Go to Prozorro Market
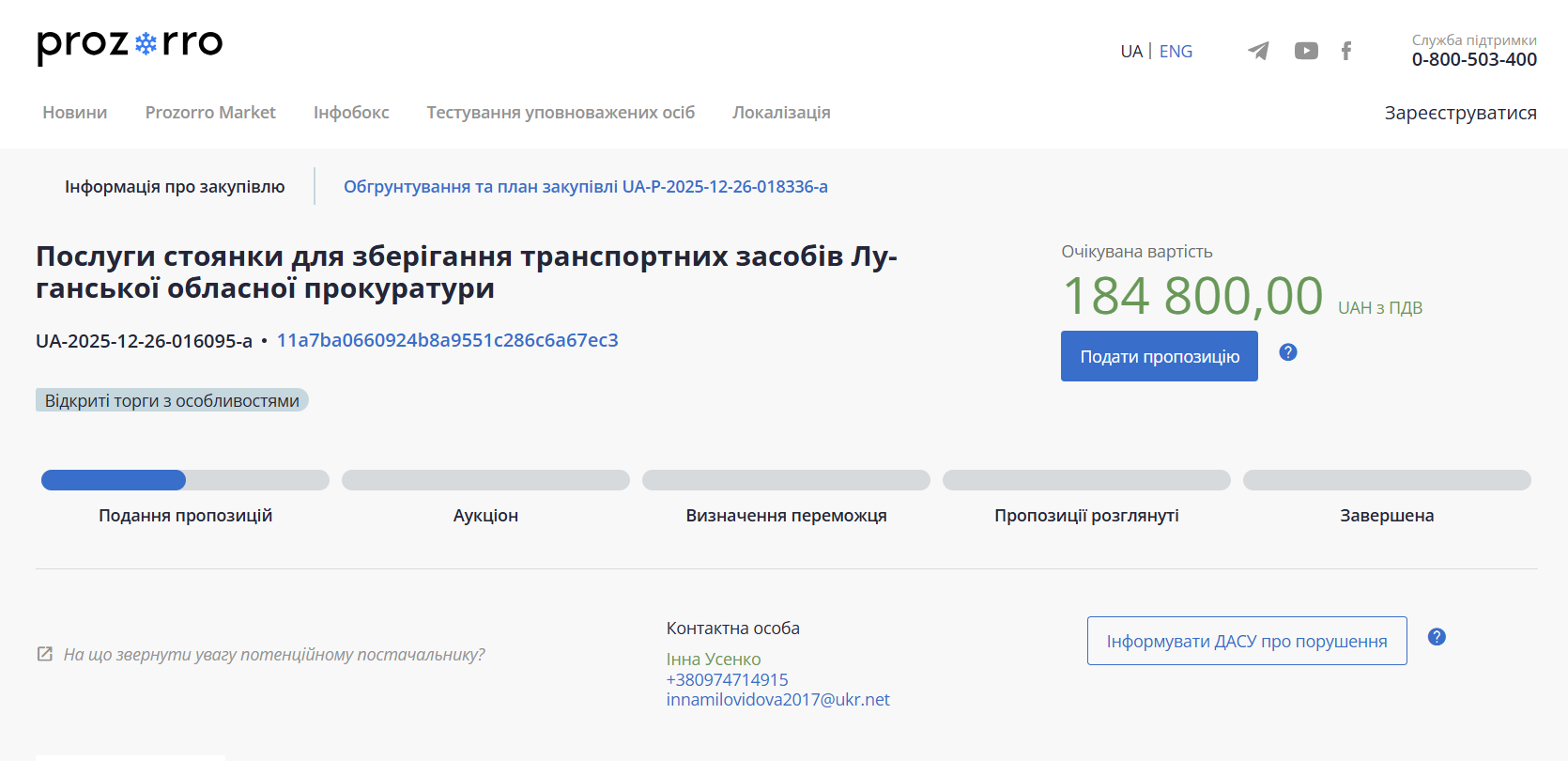The width and height of the screenshot is (1568, 761). pos(210,113)
